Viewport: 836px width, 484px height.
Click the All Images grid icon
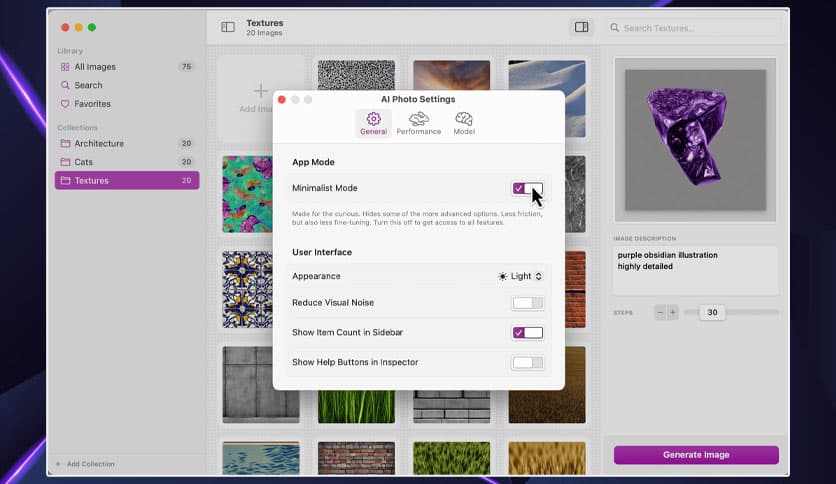[65, 67]
